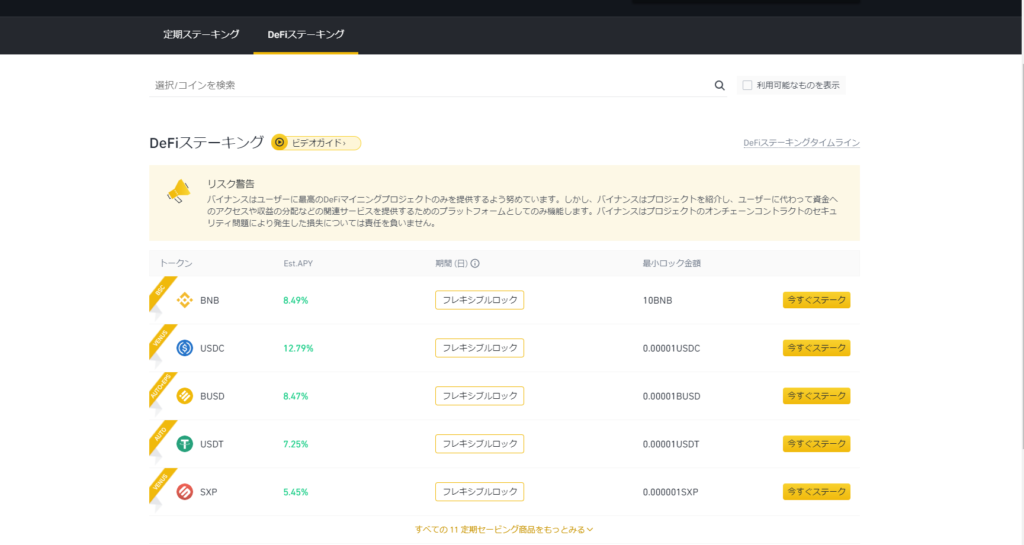Click the USDT coin icon
The height and width of the screenshot is (545, 1024).
[x=185, y=444]
